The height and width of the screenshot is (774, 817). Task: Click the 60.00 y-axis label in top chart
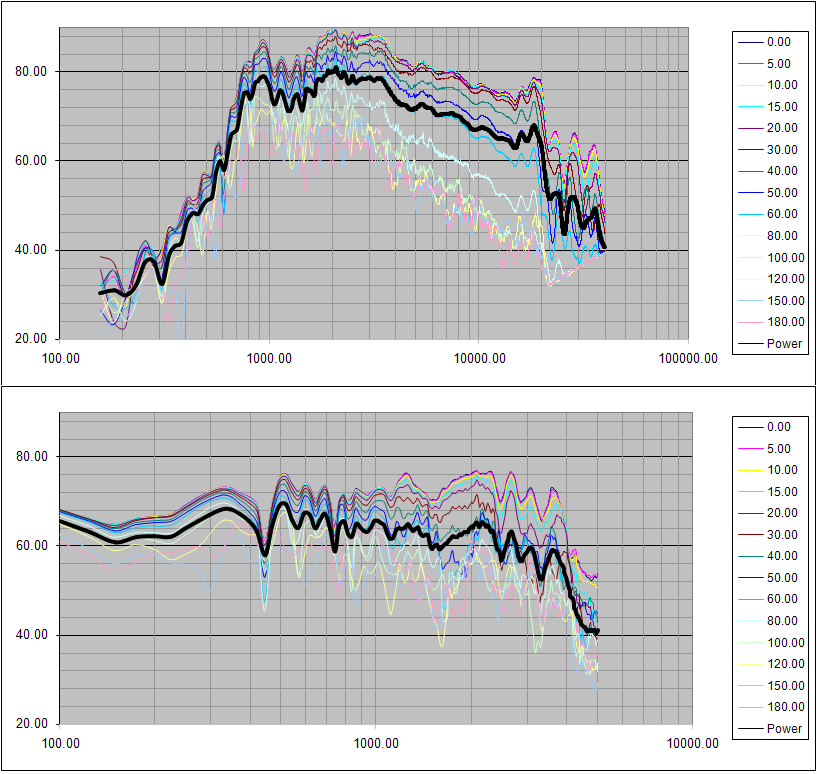point(31,161)
